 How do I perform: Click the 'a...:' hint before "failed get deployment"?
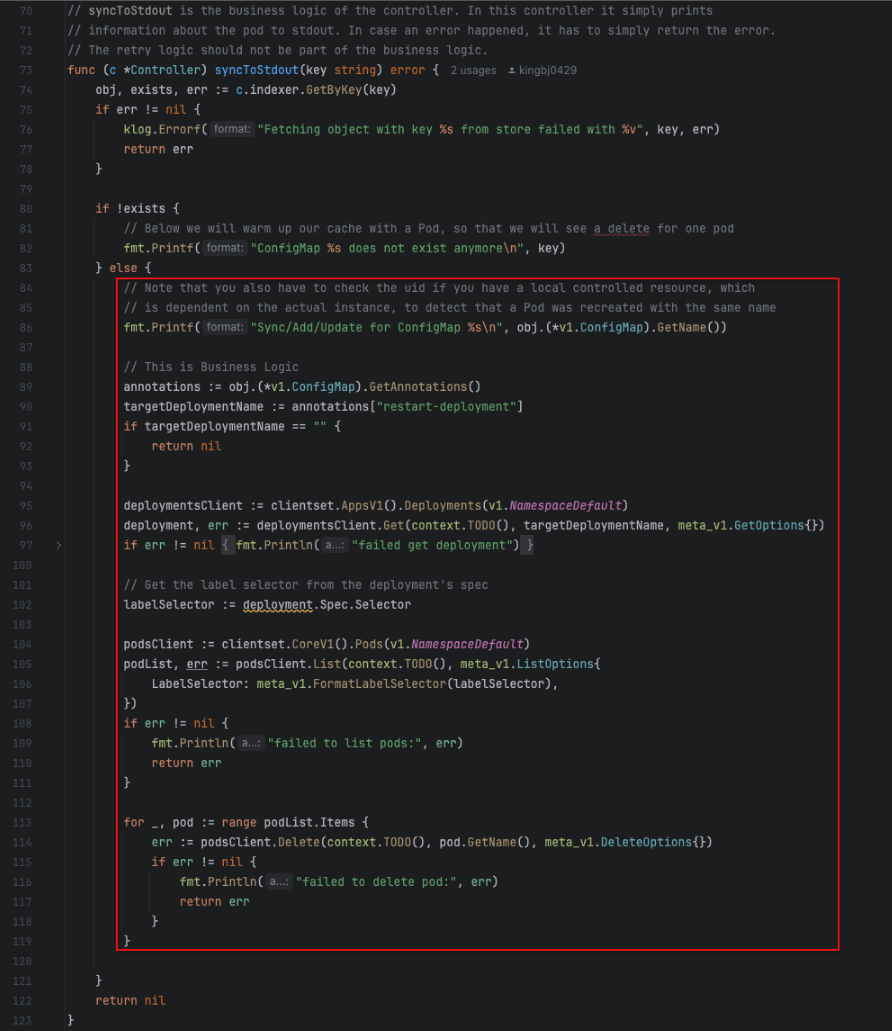pos(334,545)
